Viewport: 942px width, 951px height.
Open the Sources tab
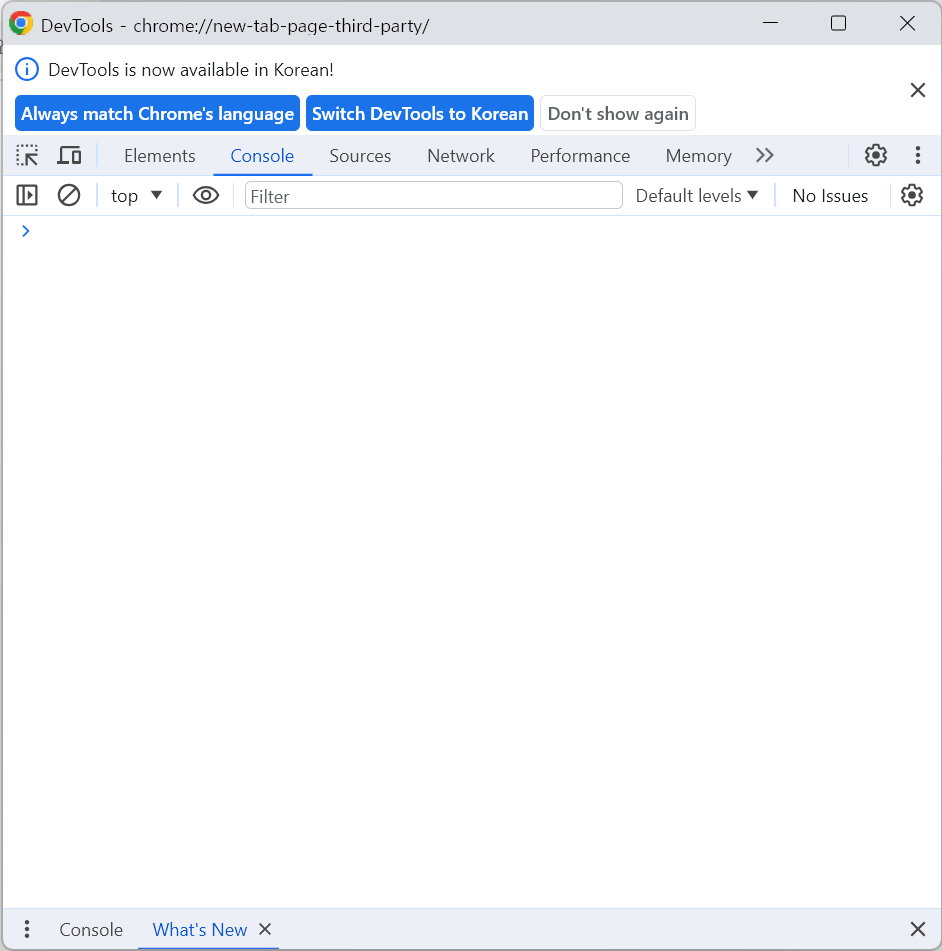[x=360, y=156]
